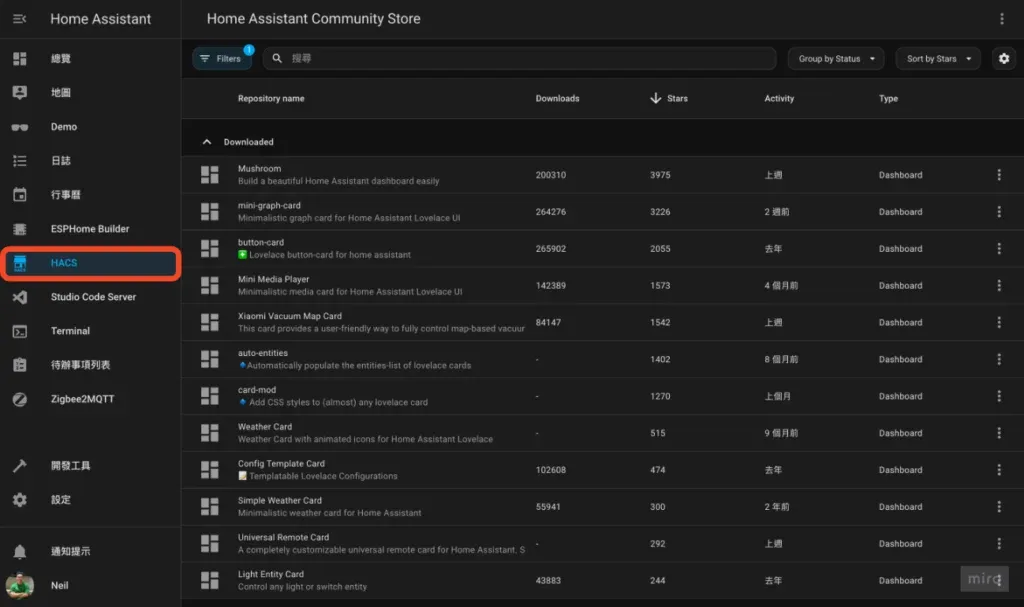Open the Mushroom row three-dot menu
Viewport: 1024px width, 607px height.
tap(998, 175)
